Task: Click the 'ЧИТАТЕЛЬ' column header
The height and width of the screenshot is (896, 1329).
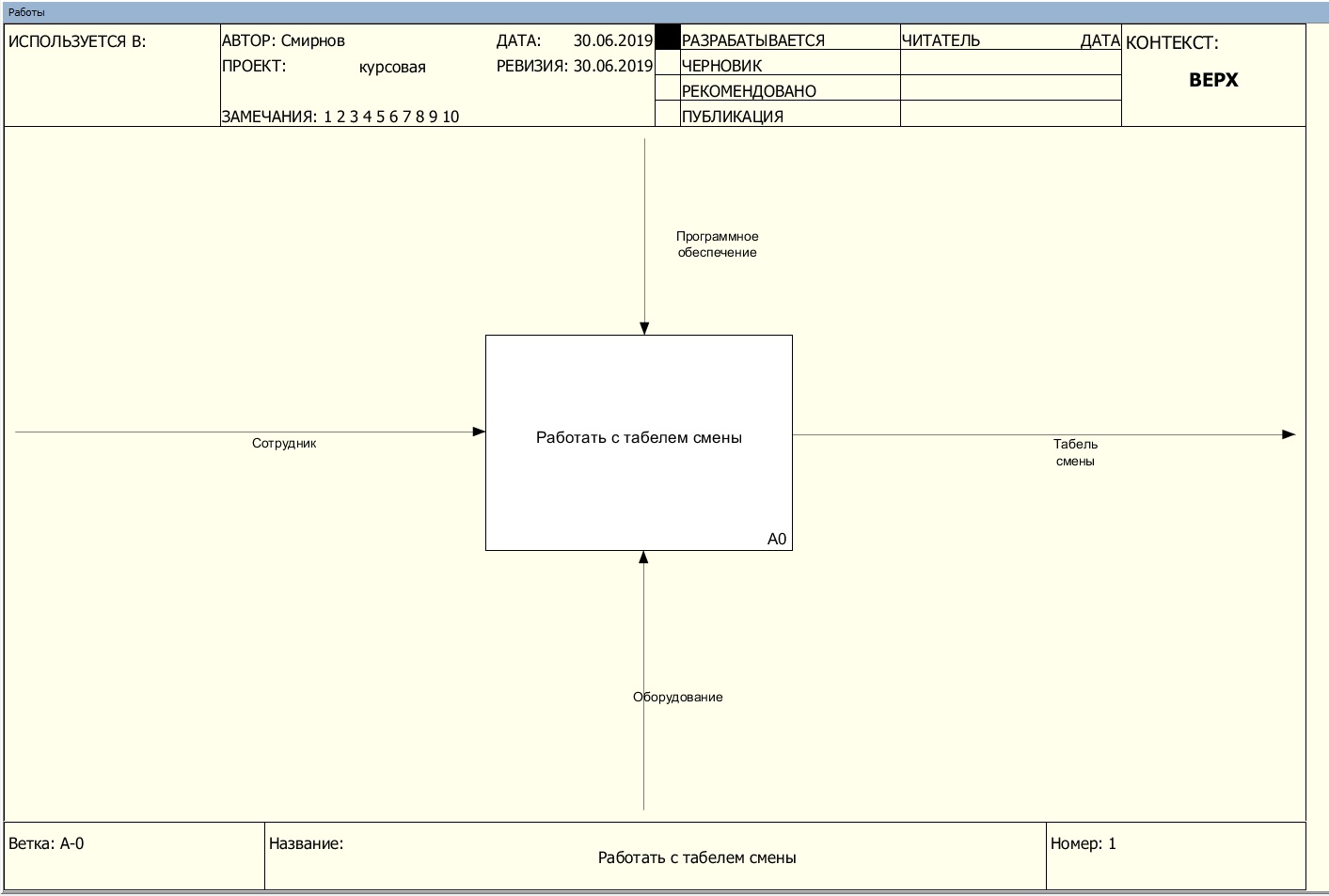Action: pos(941,40)
